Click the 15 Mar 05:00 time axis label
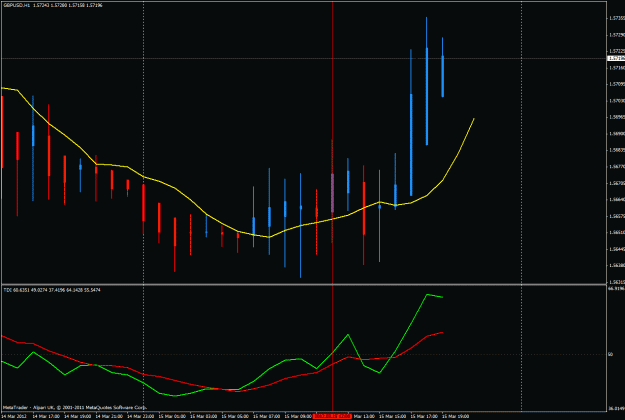This screenshot has height=420, width=625. pos(235,416)
